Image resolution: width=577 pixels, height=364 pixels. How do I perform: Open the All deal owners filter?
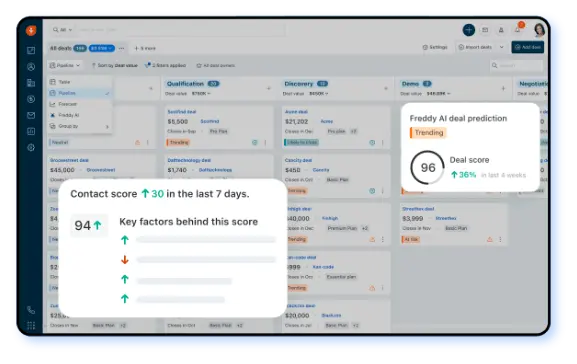(x=216, y=66)
